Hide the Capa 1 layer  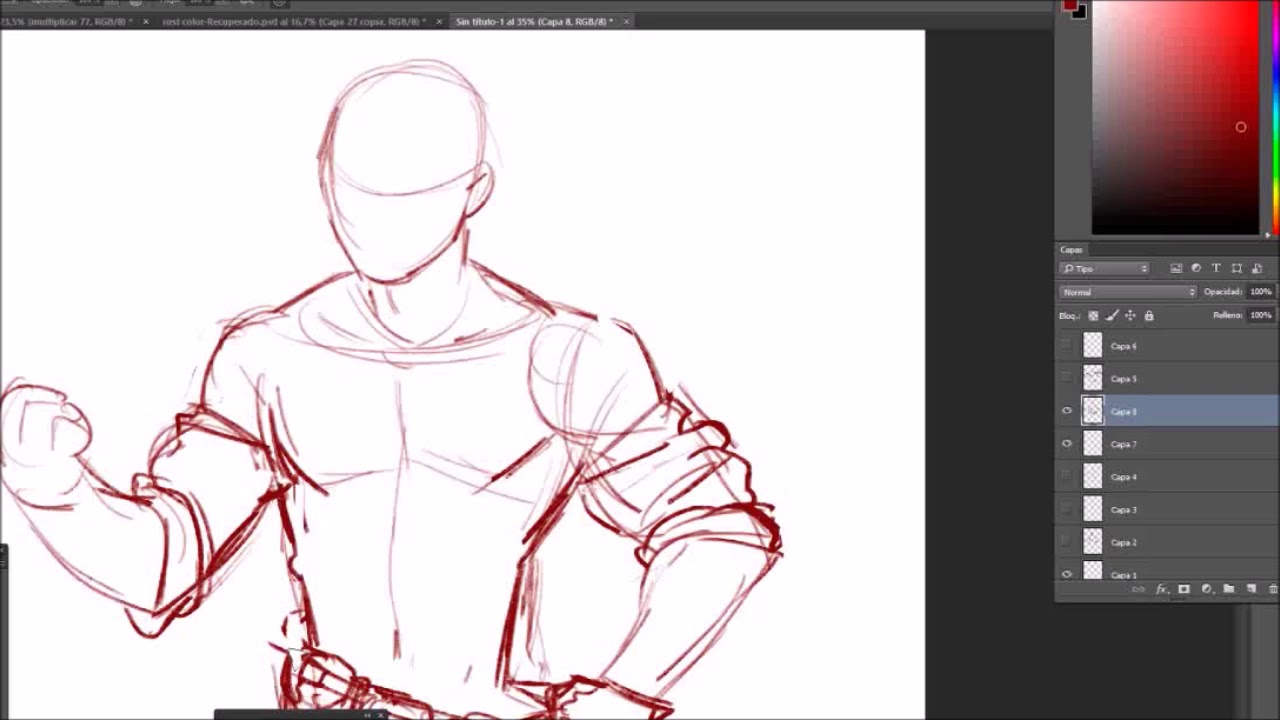[x=1067, y=574]
